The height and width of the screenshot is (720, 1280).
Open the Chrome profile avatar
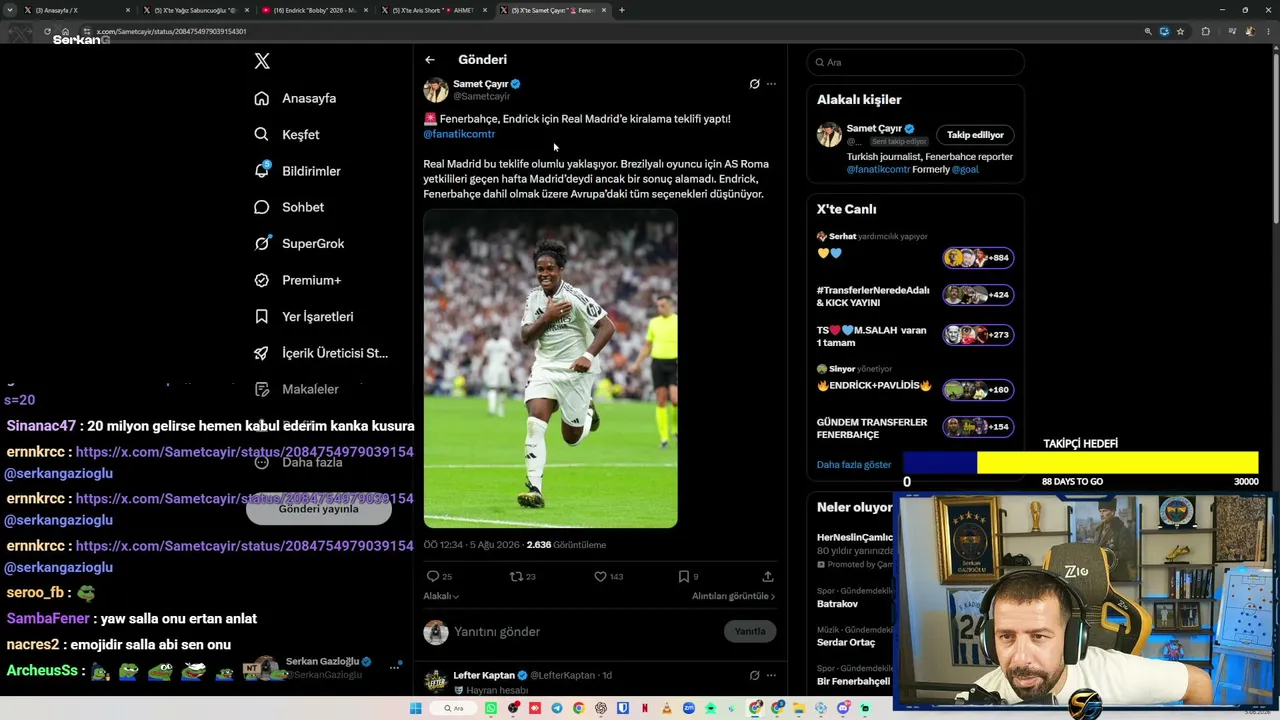tap(1250, 31)
